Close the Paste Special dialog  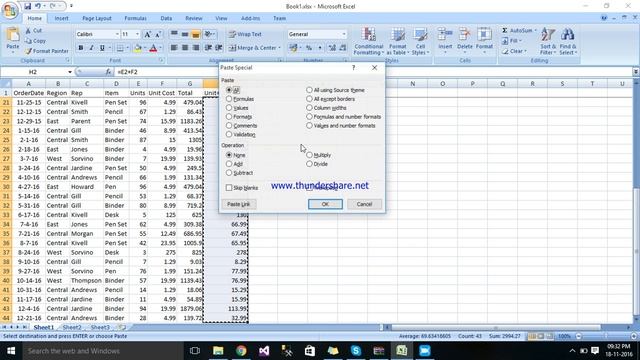pos(374,68)
